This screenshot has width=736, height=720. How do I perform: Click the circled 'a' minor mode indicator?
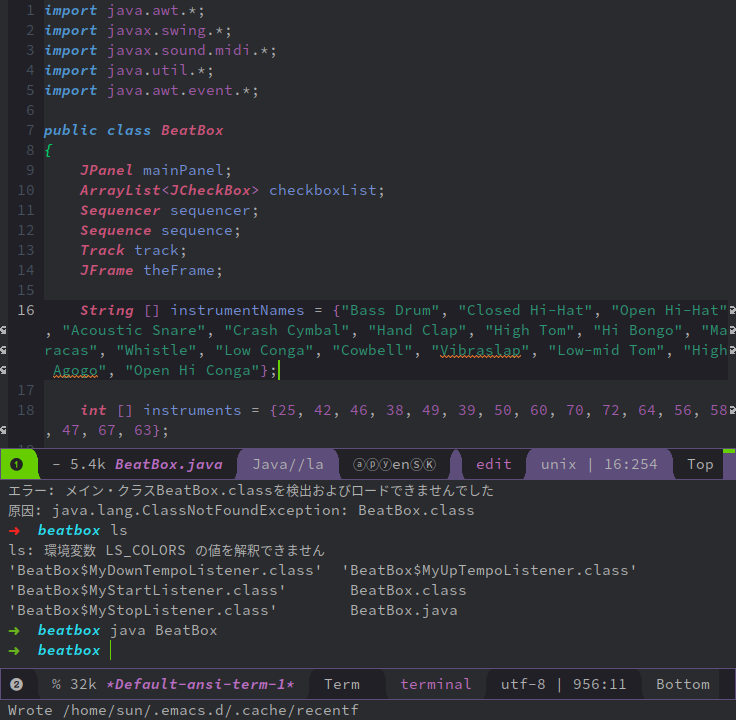359,464
